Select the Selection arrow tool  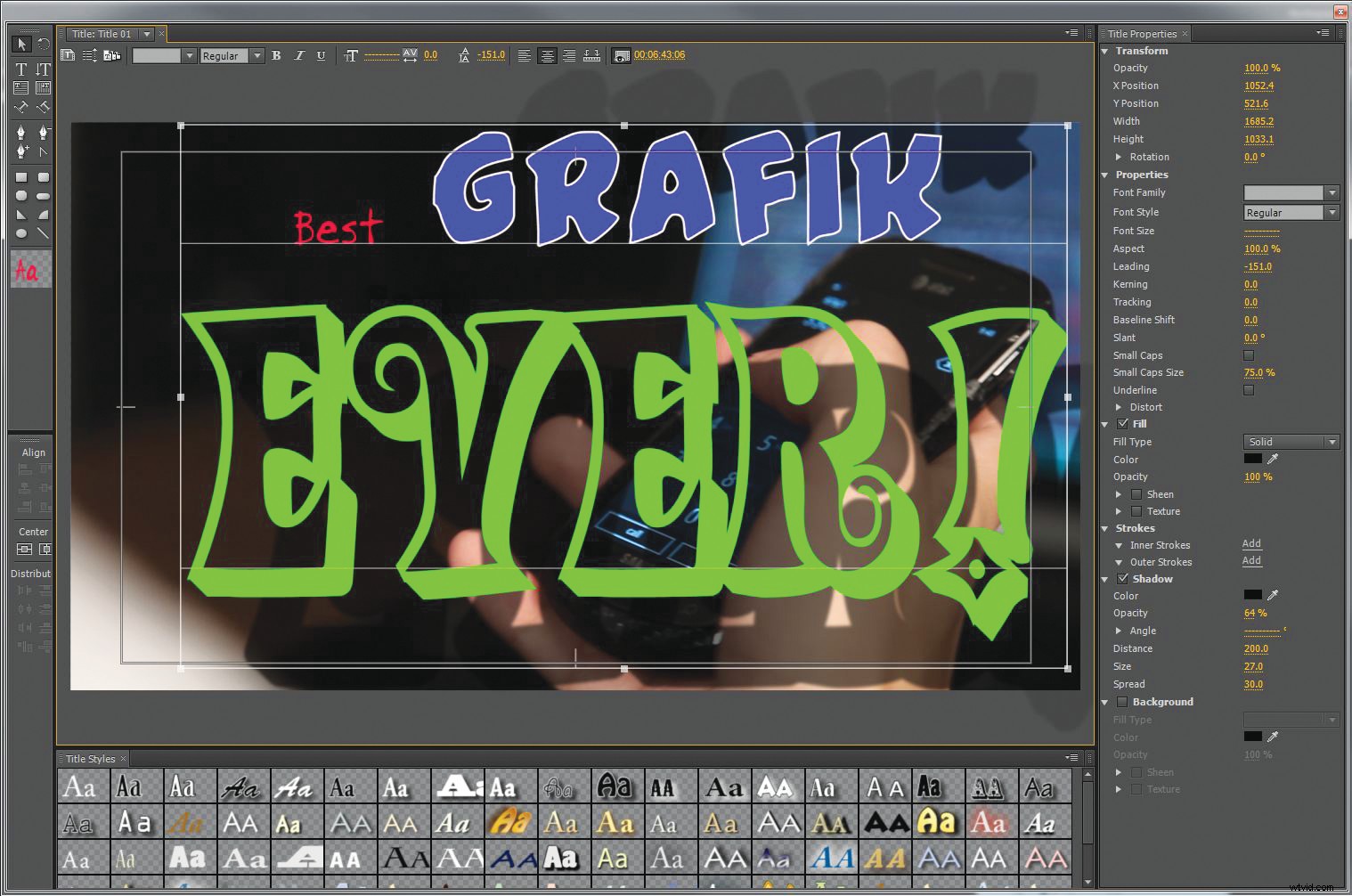coord(21,45)
